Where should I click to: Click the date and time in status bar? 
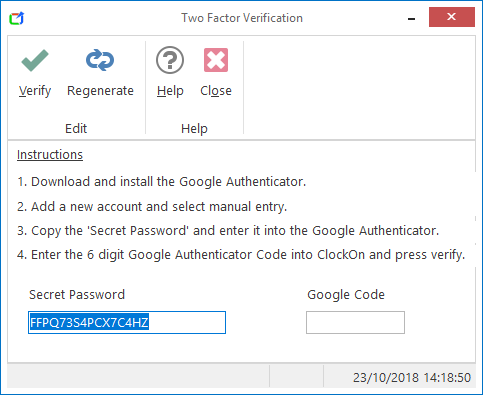click(x=412, y=378)
